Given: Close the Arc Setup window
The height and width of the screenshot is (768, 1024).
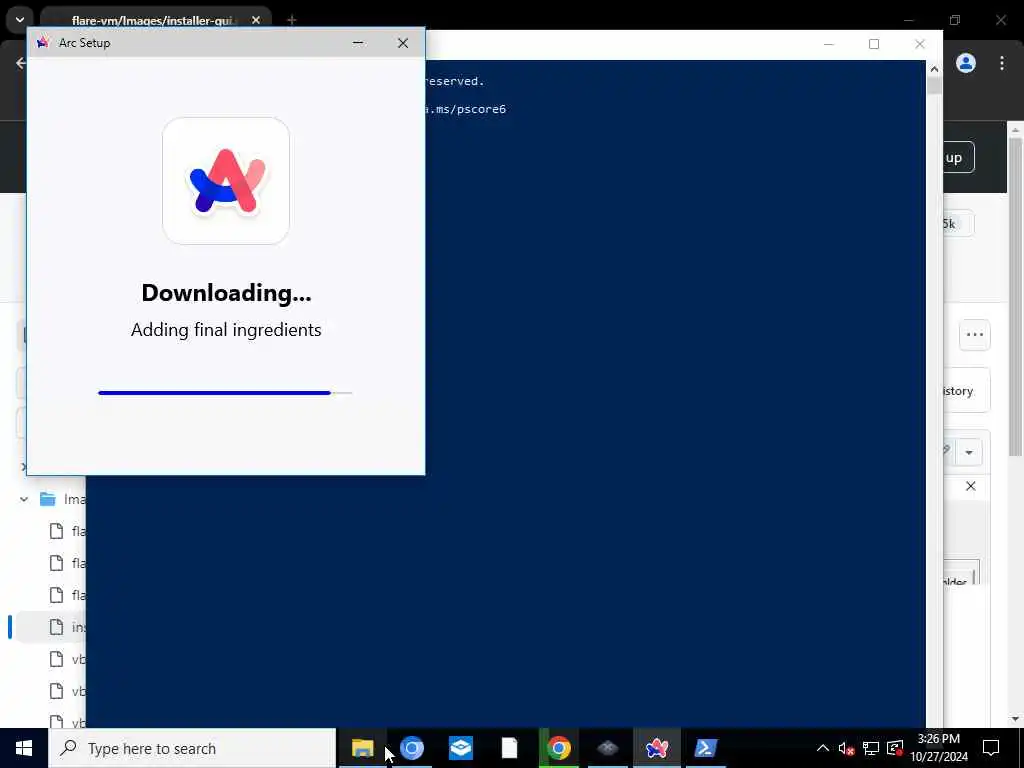Looking at the screenshot, I should (403, 43).
